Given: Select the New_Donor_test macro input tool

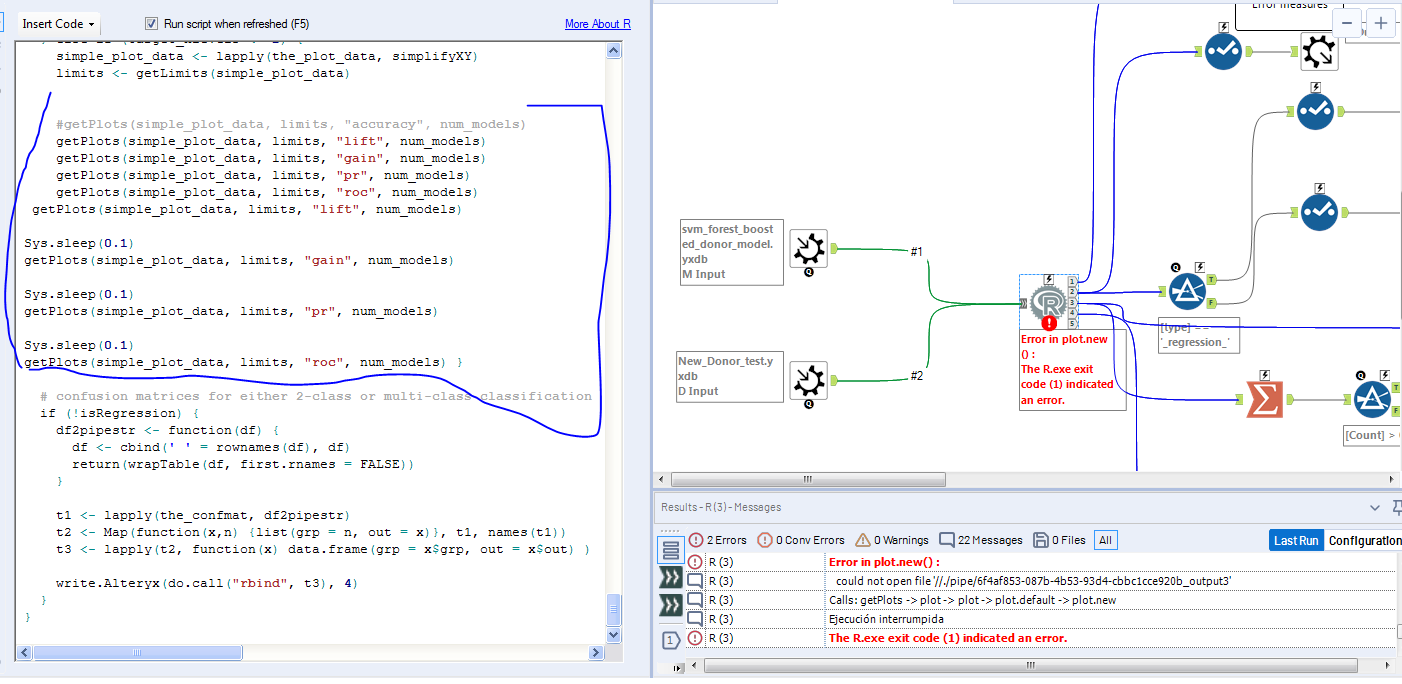Looking at the screenshot, I should [x=807, y=379].
